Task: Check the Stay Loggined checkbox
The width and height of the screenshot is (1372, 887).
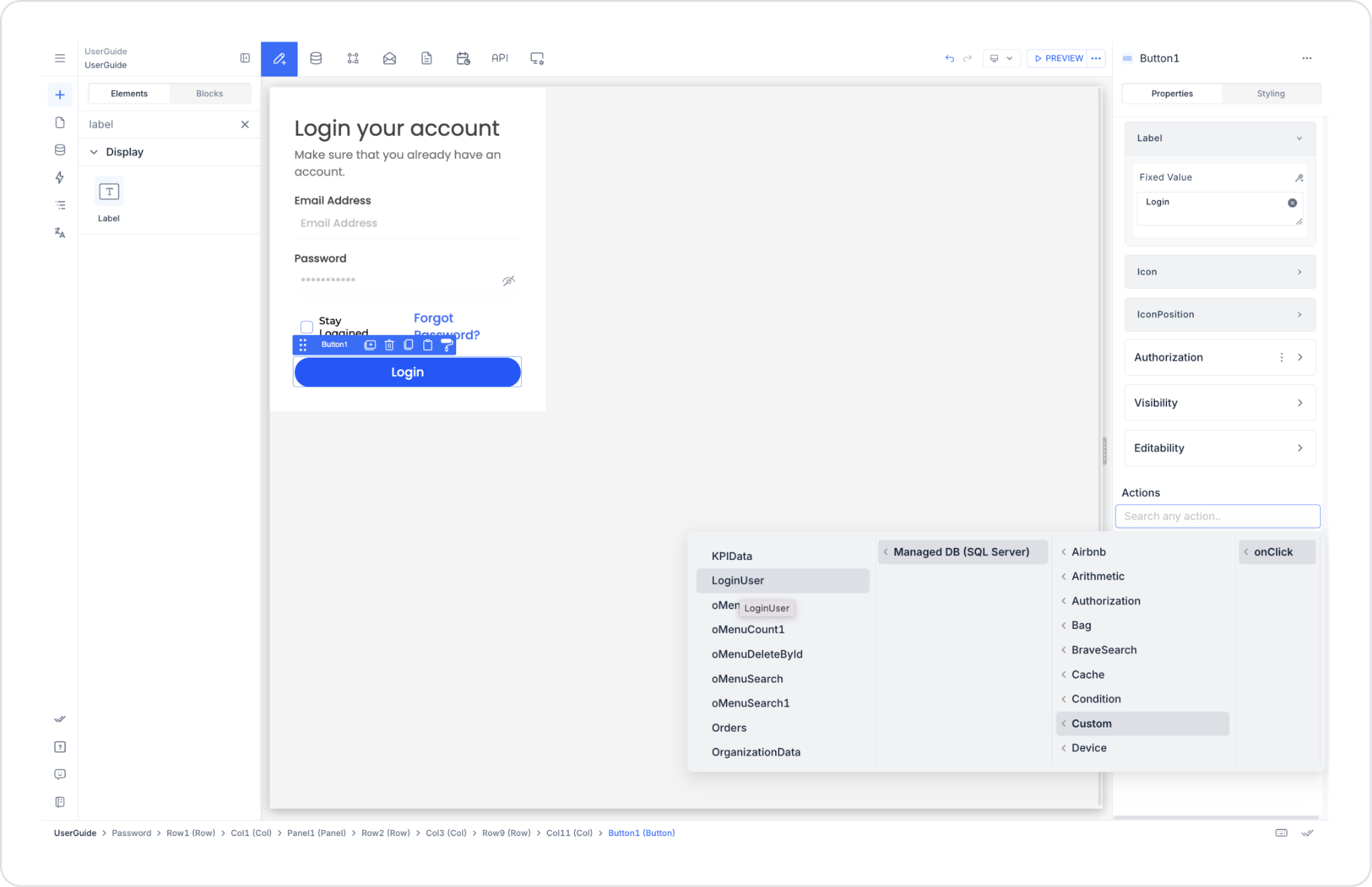Action: pos(307,327)
